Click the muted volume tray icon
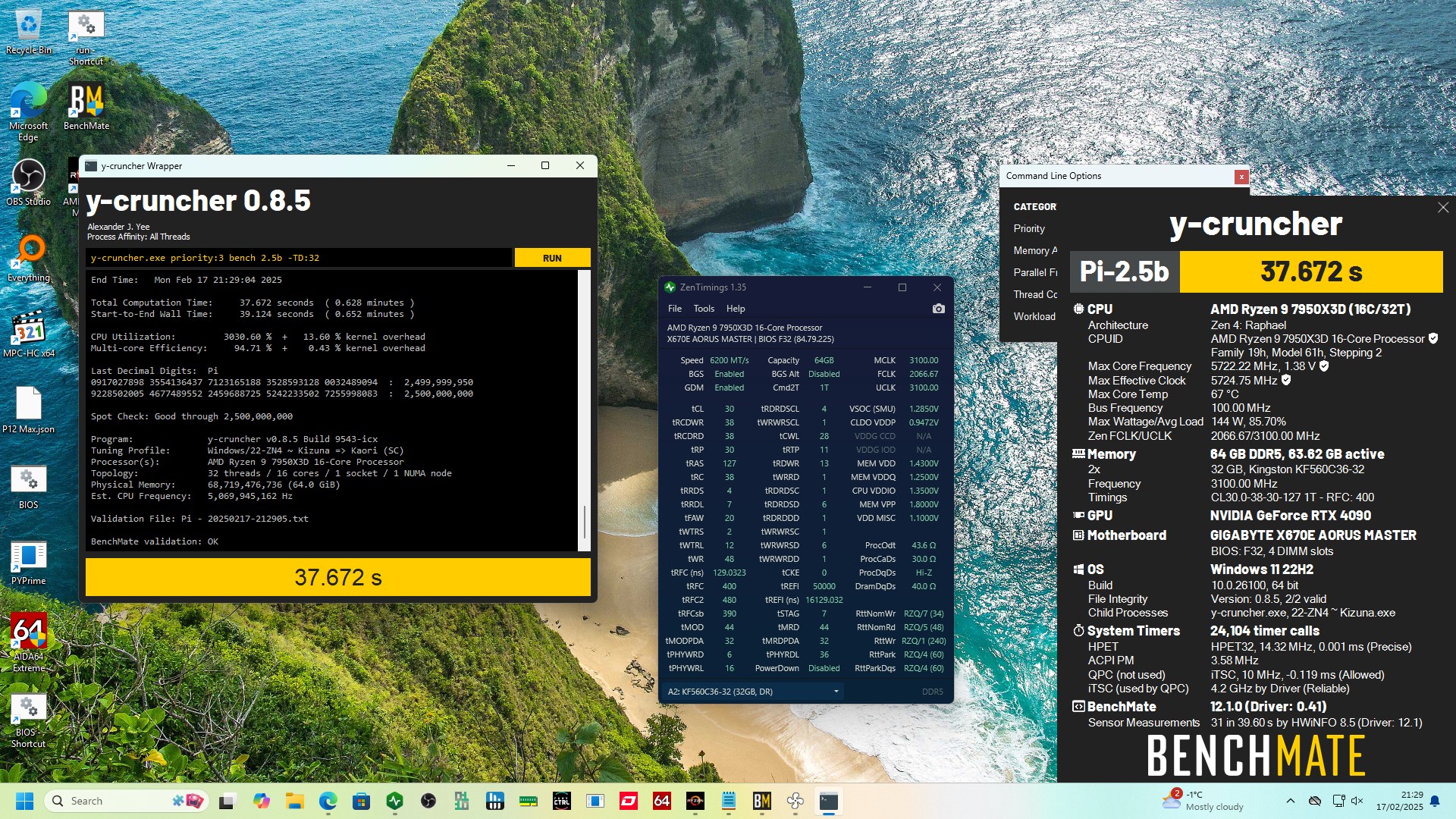 click(1357, 801)
